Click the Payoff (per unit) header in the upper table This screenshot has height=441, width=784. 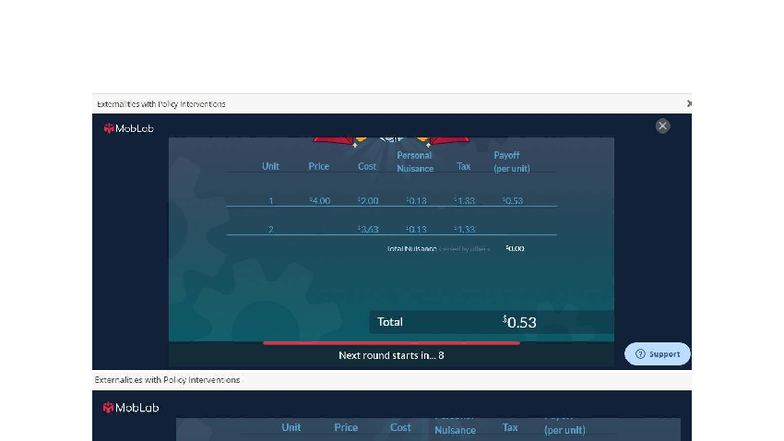[x=512, y=162]
